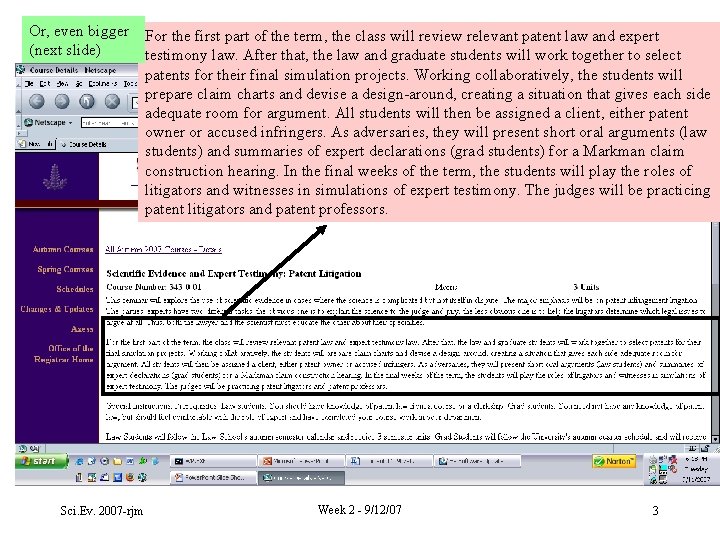The image size is (720, 540).
Task: Open the Autumn Courses sidebar link
Action: pyautogui.click(x=63, y=249)
